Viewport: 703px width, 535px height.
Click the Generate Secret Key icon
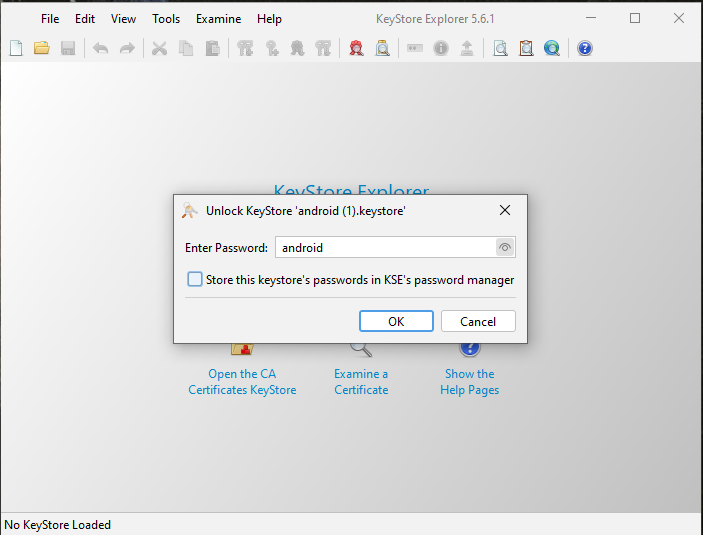272,48
